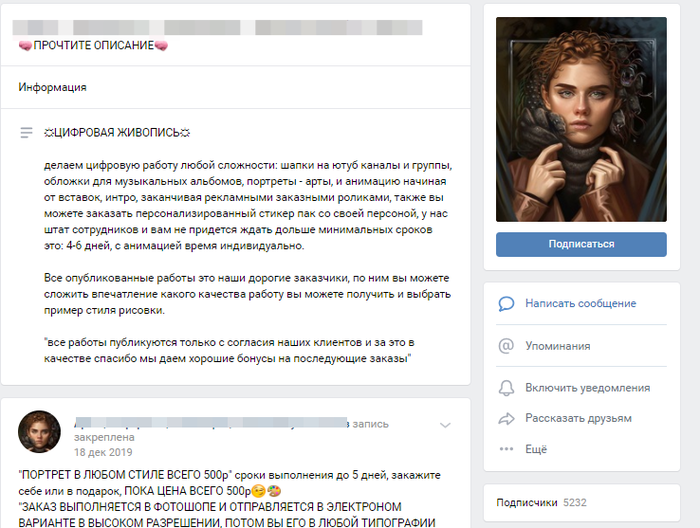Open the Написать сообщение link
Screen dimensions: 700x528
point(580,303)
